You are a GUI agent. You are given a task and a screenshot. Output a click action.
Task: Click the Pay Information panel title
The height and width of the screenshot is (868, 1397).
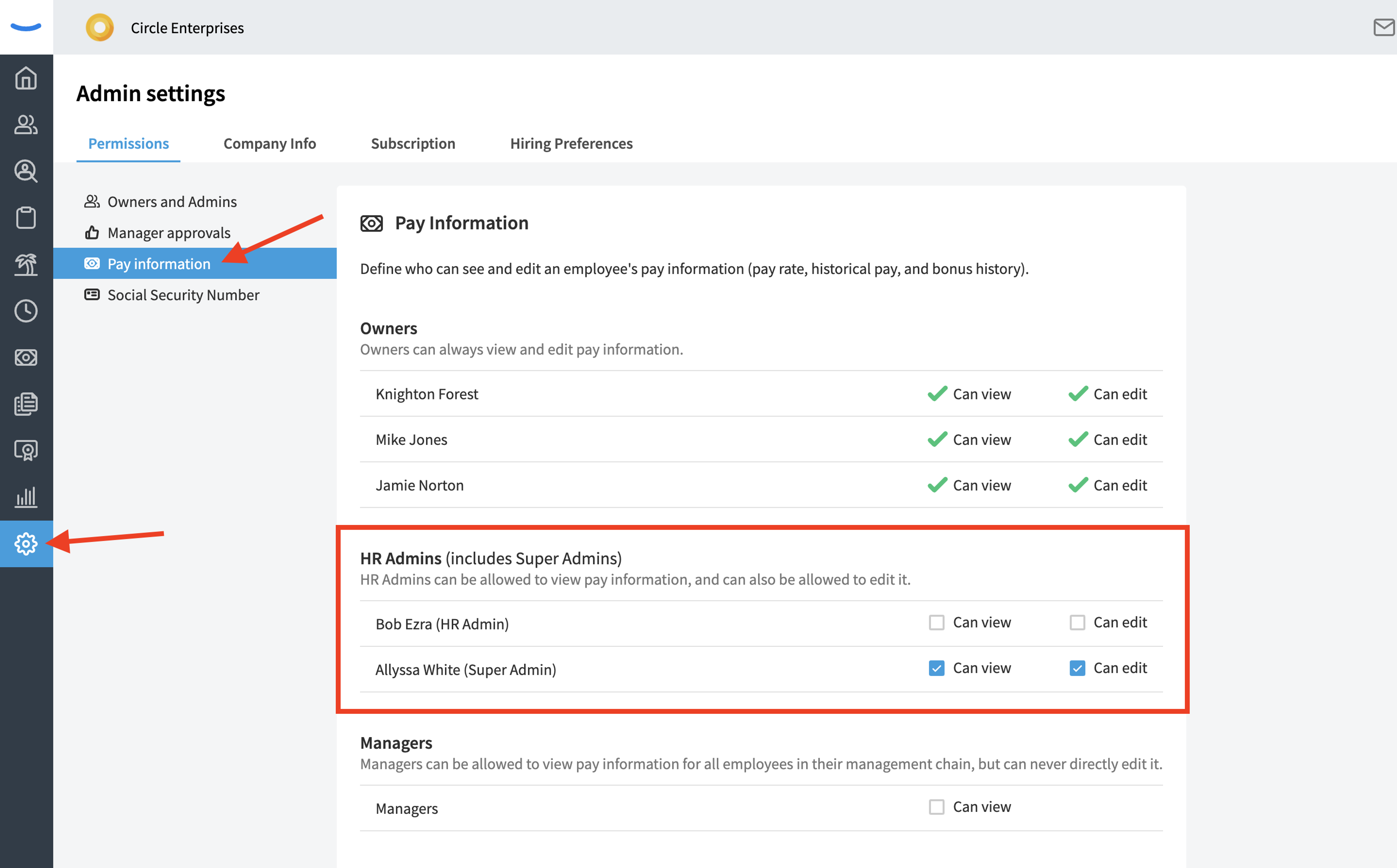click(462, 223)
